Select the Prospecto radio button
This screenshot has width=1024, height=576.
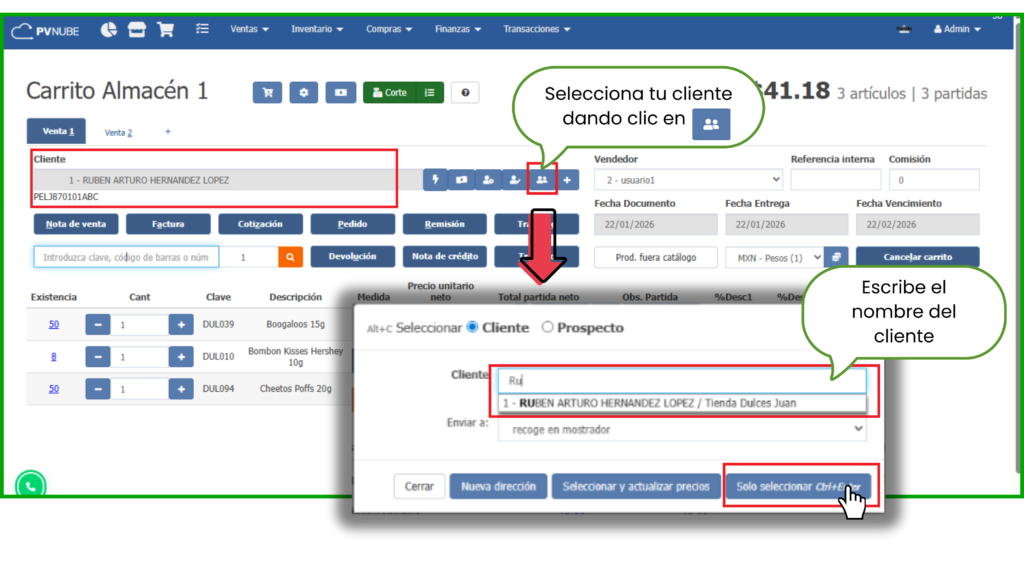(x=547, y=328)
